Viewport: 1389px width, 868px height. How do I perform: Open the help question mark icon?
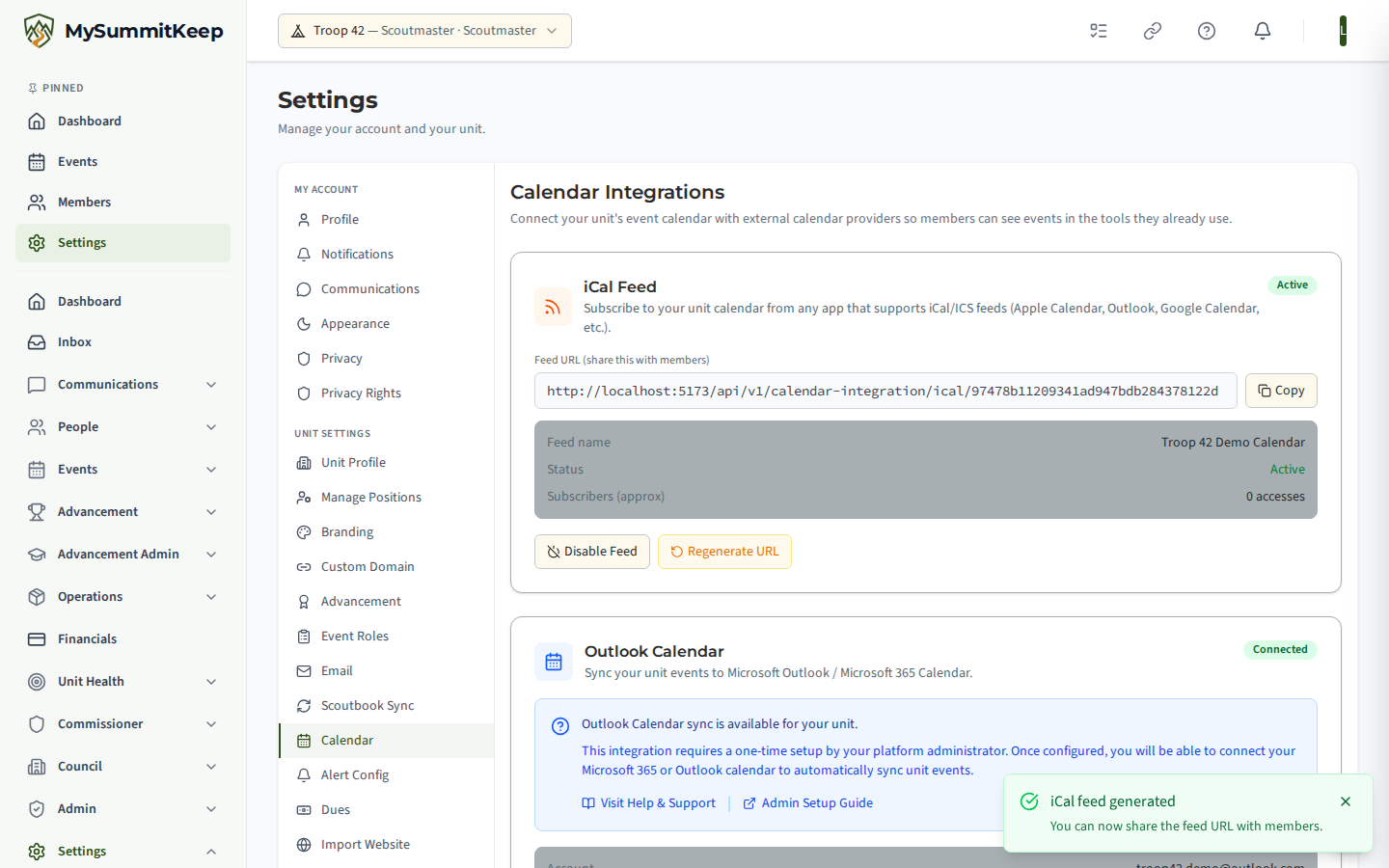(x=1207, y=31)
